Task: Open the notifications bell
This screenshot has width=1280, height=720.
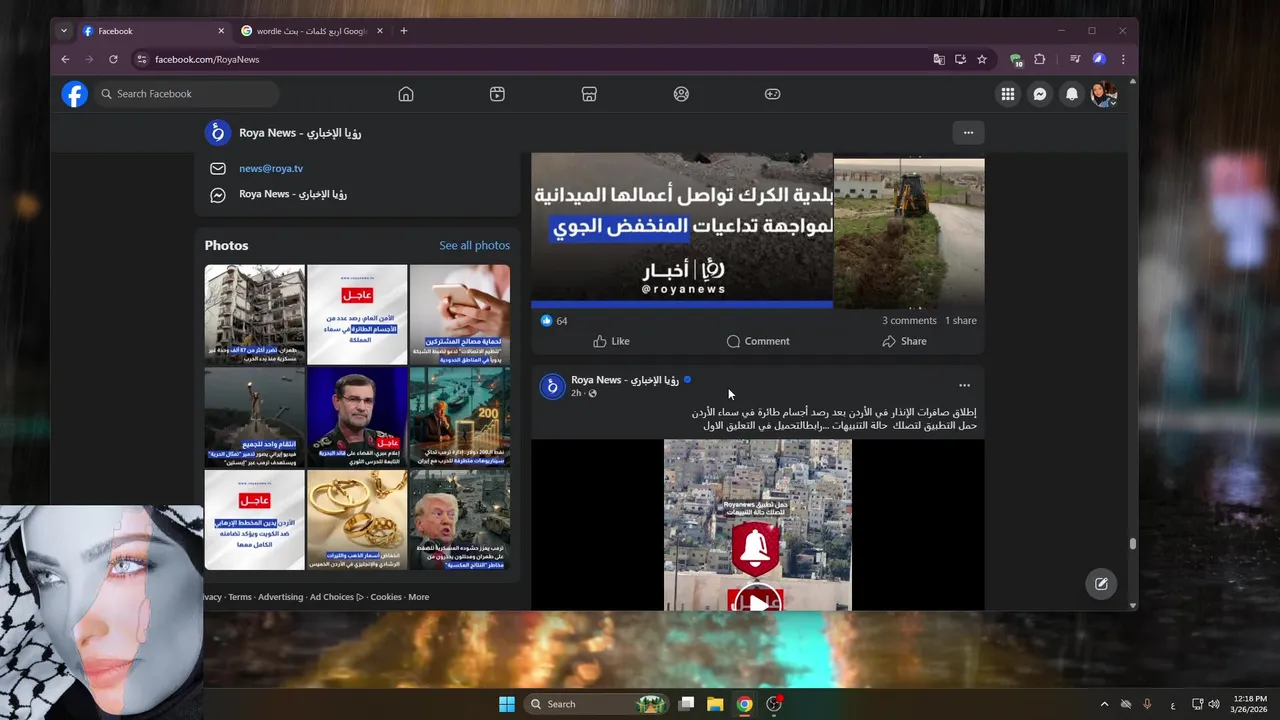Action: pos(1072,94)
